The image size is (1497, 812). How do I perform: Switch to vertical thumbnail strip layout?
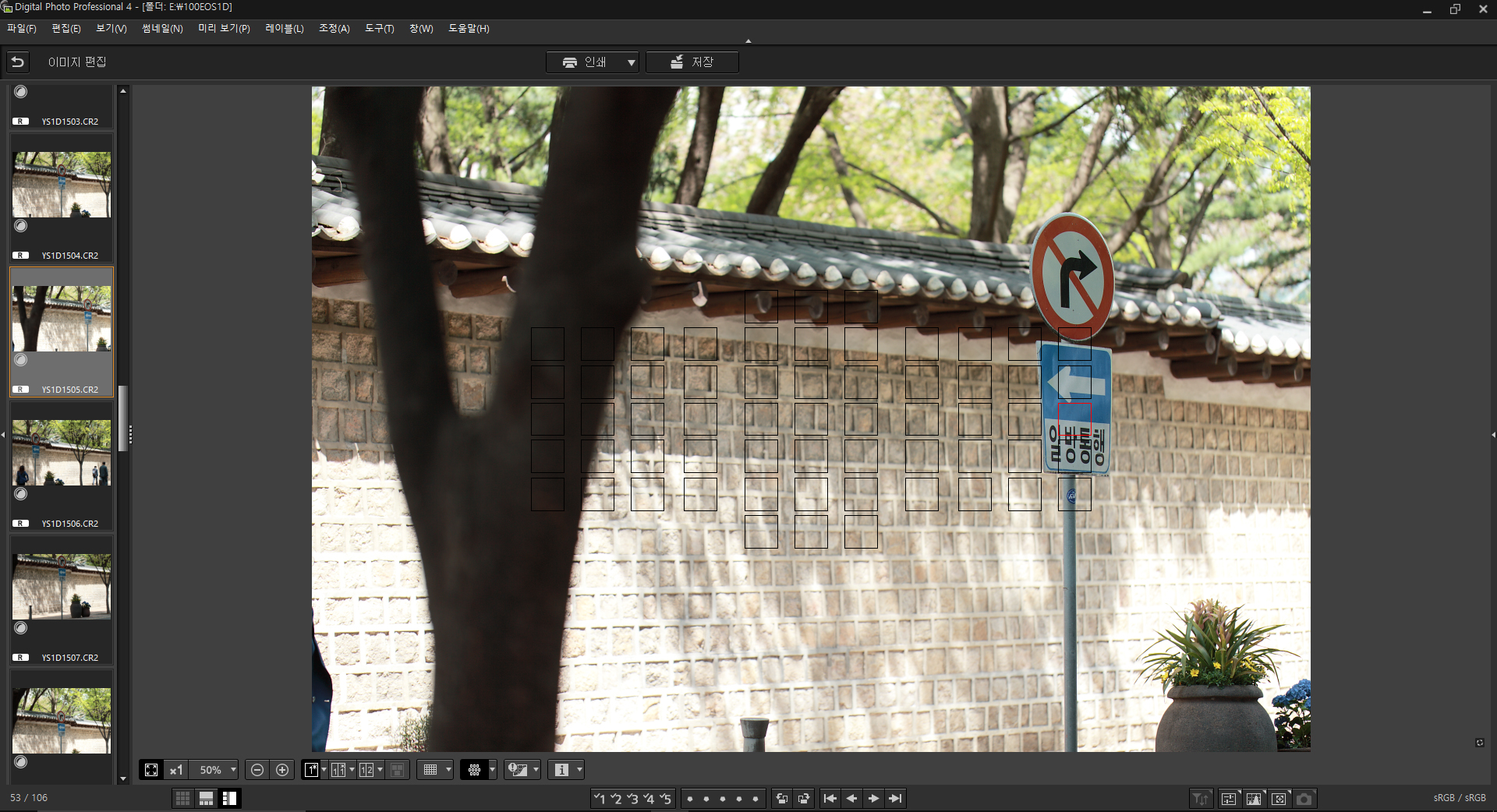pyautogui.click(x=229, y=798)
